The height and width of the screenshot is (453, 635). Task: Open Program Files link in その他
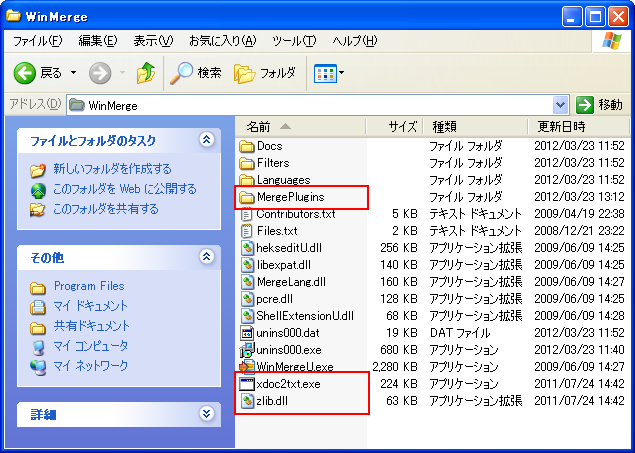pos(89,286)
